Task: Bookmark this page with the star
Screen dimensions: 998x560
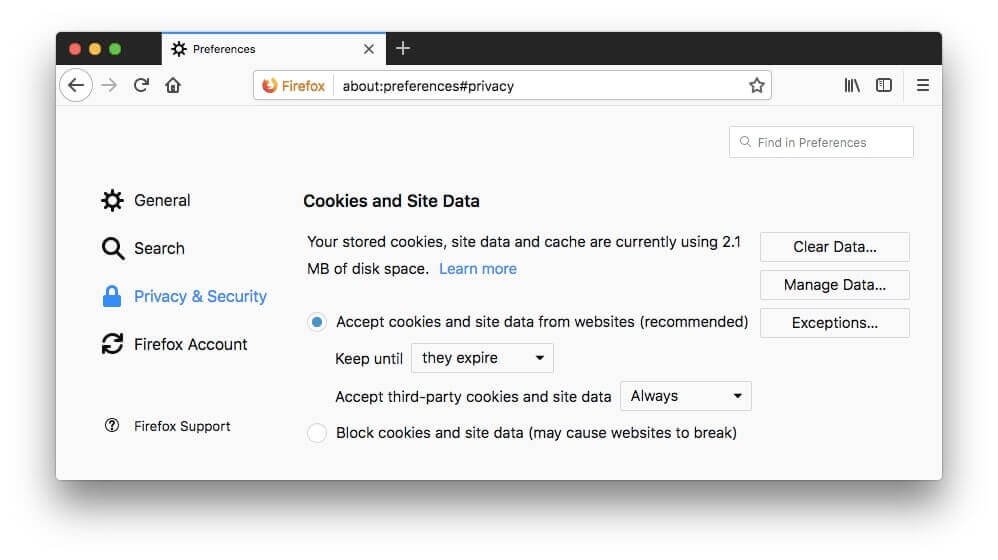Action: tap(756, 85)
